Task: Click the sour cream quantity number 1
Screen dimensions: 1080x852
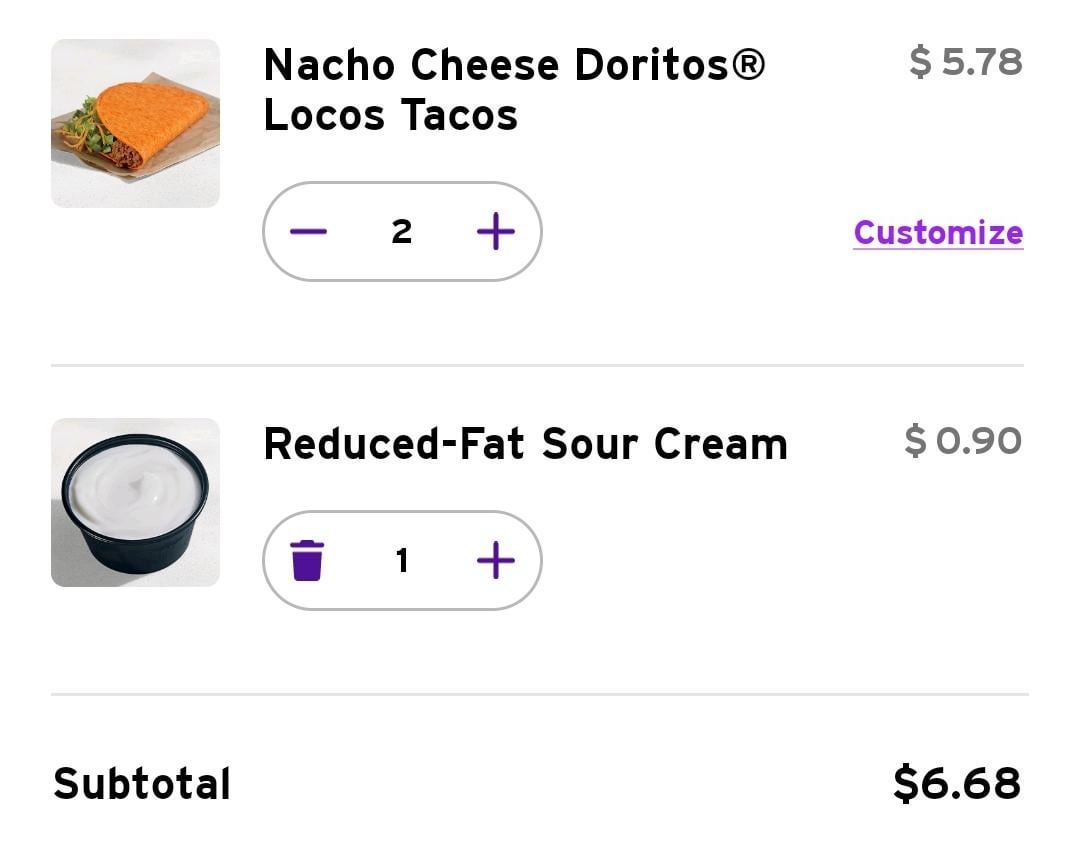Action: (402, 560)
